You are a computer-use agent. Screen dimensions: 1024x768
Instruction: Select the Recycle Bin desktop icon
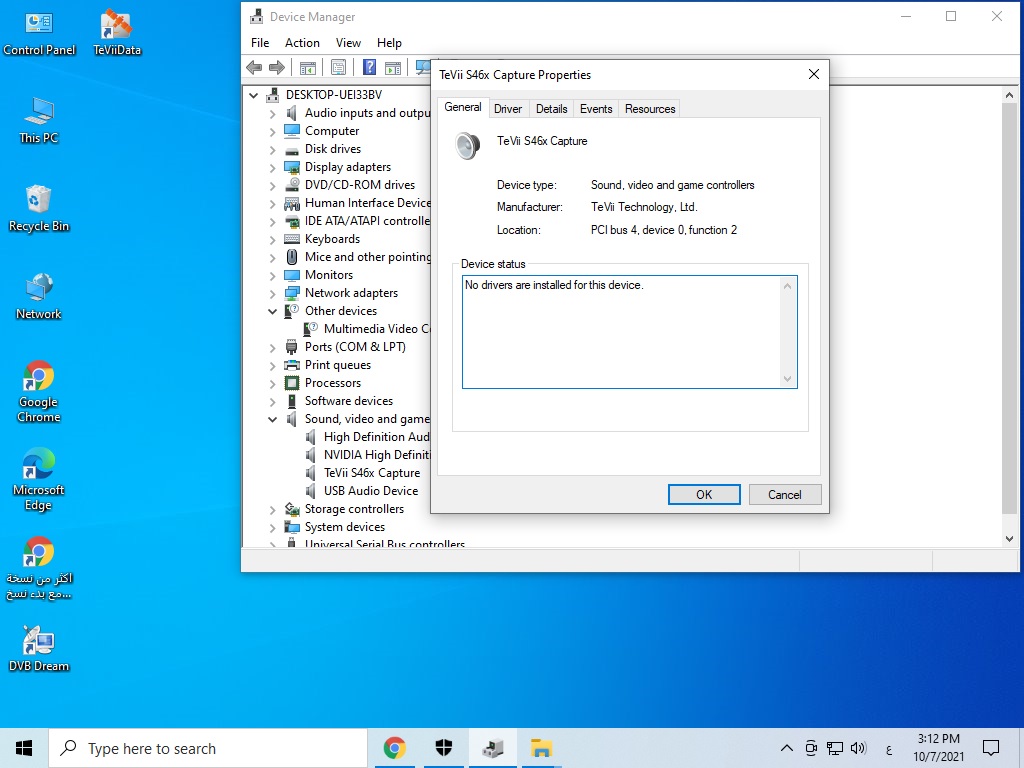point(39,209)
